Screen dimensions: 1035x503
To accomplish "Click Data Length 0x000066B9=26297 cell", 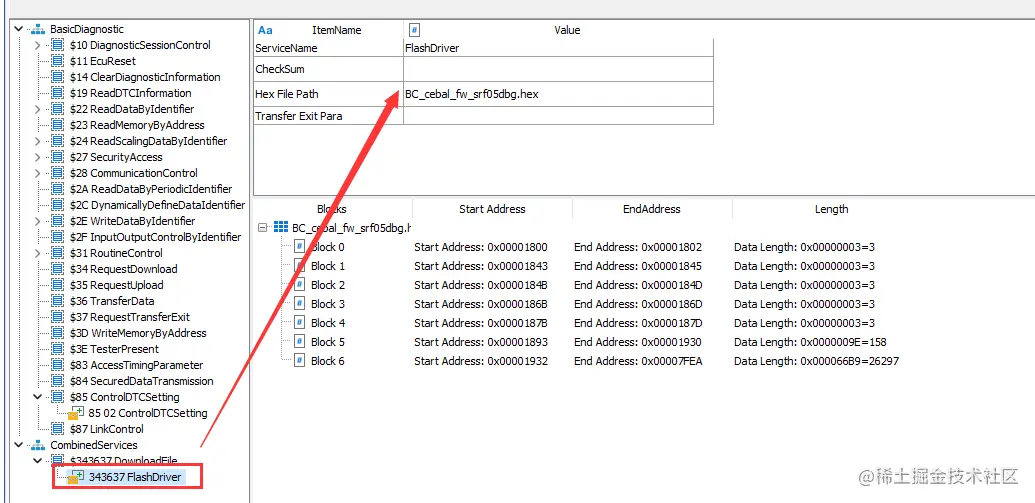I will pos(817,361).
